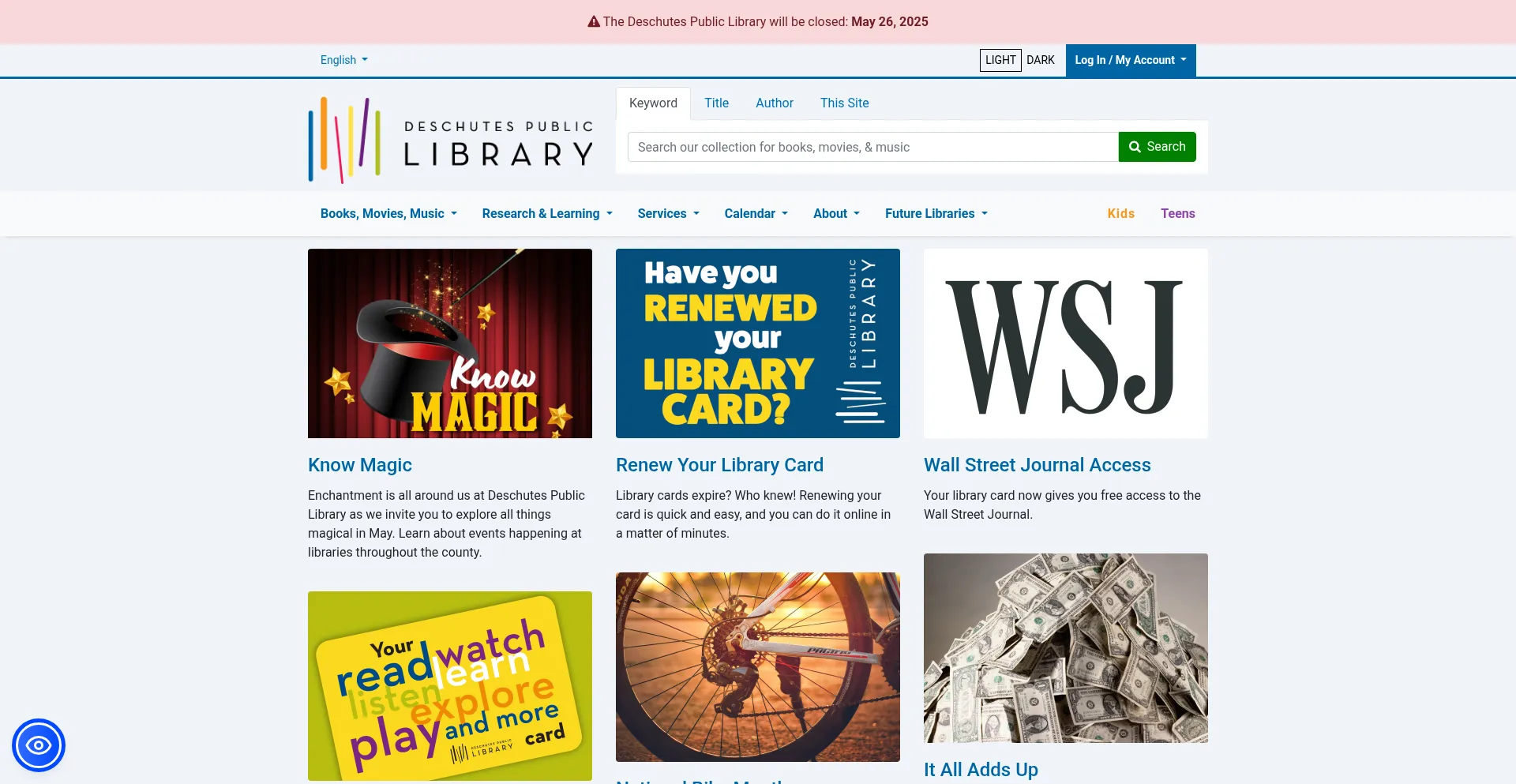Switch to This Site search tab

coord(844,103)
